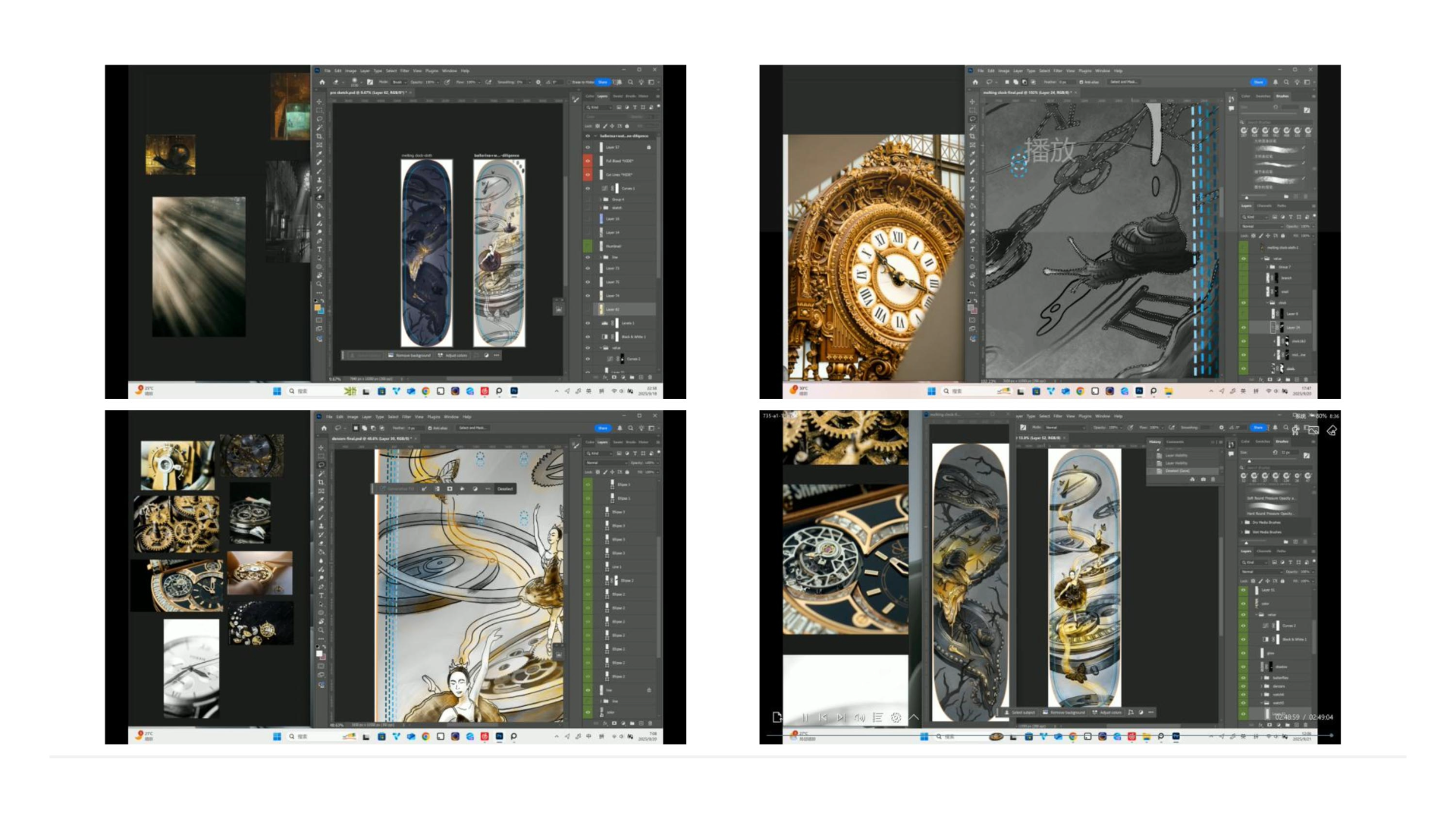The image size is (1456, 819).
Task: Click the orange foreground color swatch
Action: [x=318, y=307]
